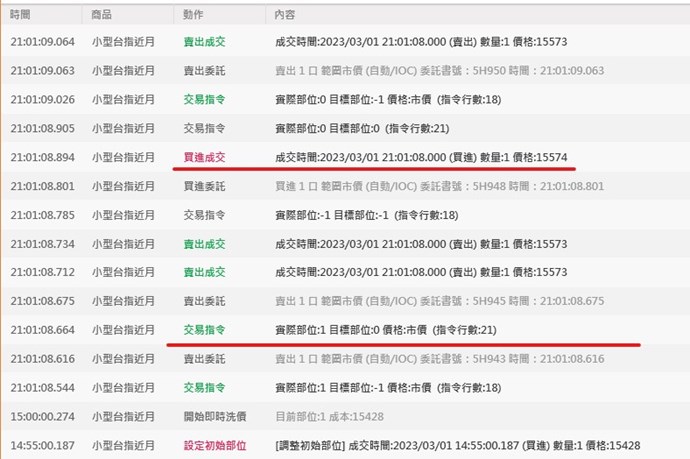The image size is (690, 459).
Task: Click 賣出成交 in the 21:01:08.712 row
Action: point(205,272)
